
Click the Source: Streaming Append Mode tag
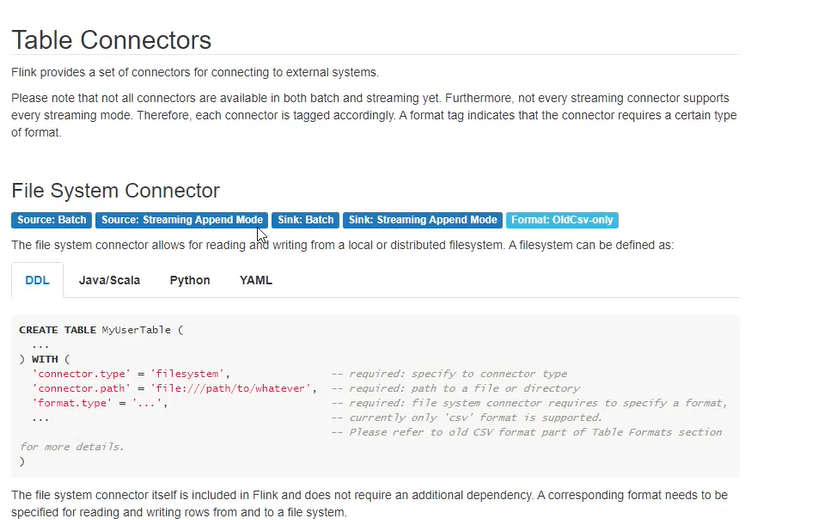(x=182, y=220)
